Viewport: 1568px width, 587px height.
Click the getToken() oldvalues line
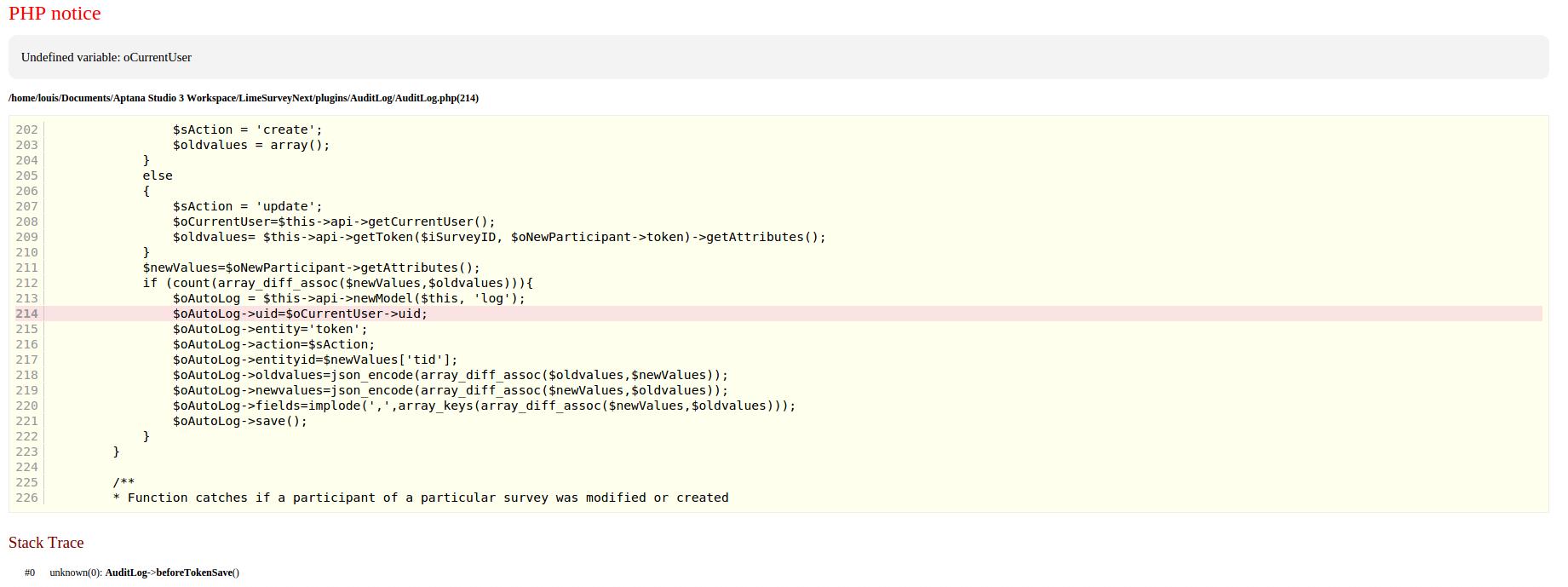click(x=498, y=237)
